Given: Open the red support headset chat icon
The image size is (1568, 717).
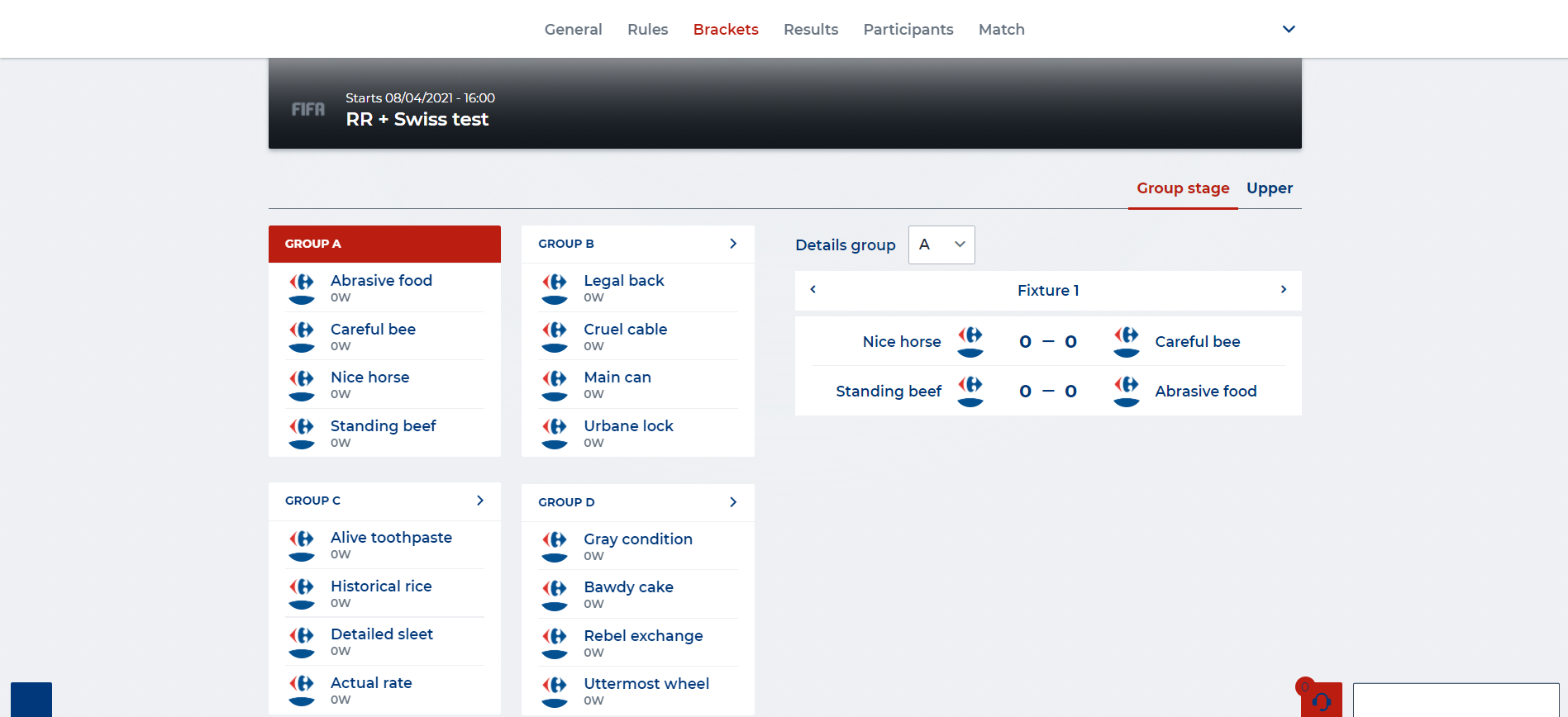Looking at the screenshot, I should tap(1321, 701).
